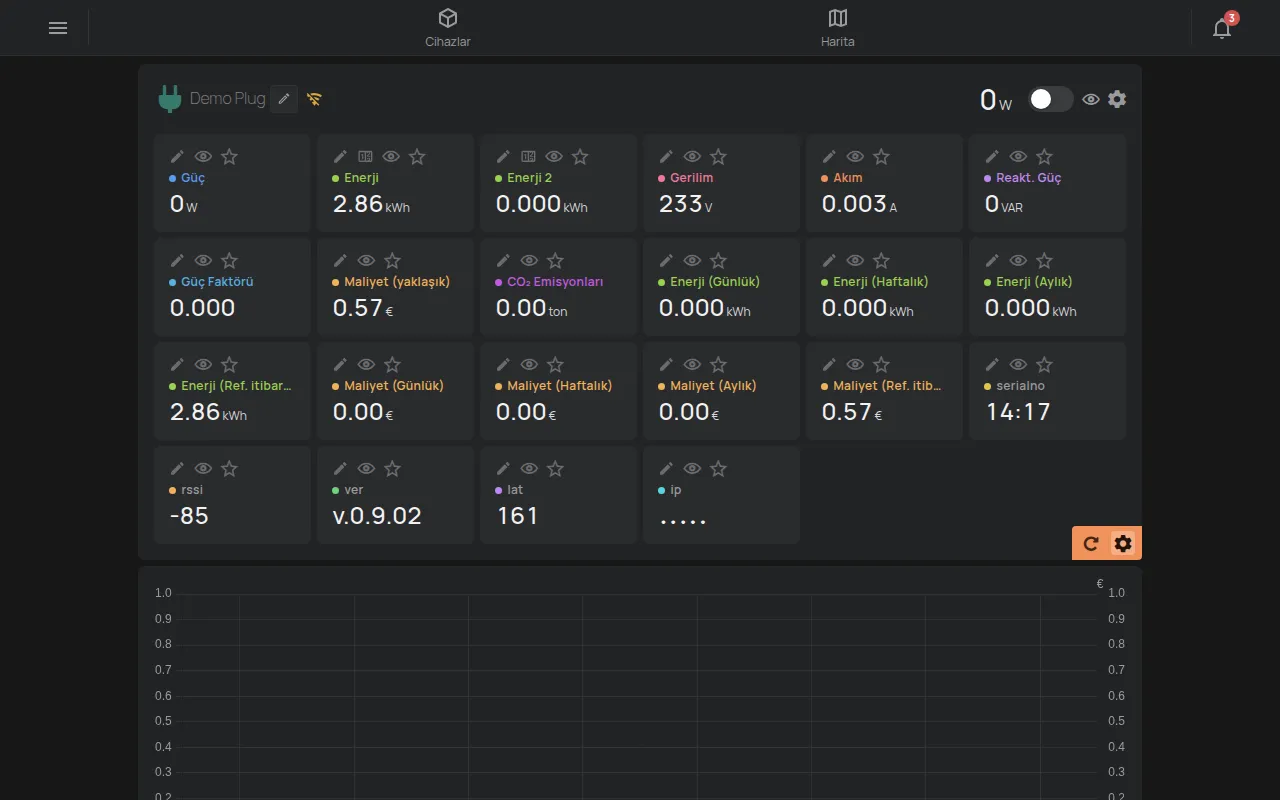
Task: Star the CO₂ Emisyonları card
Action: pos(555,261)
